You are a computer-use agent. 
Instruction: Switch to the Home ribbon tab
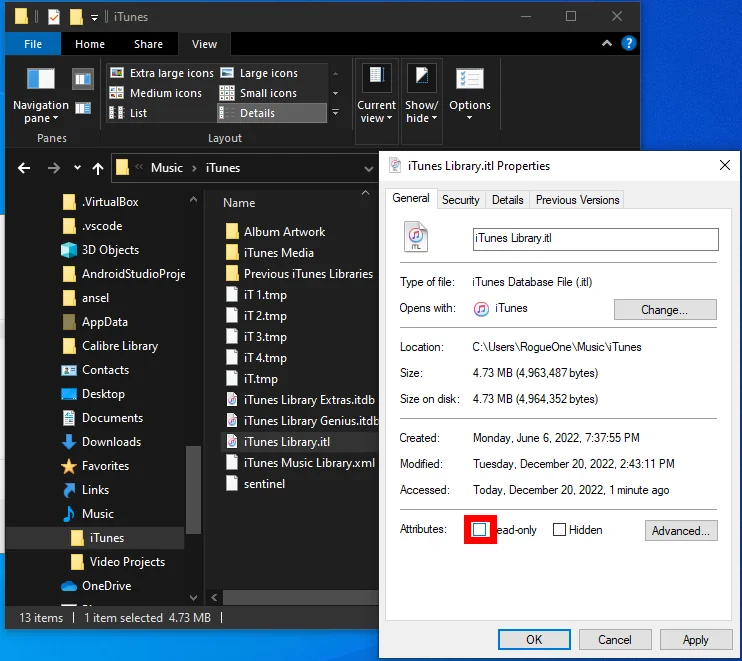pos(90,44)
